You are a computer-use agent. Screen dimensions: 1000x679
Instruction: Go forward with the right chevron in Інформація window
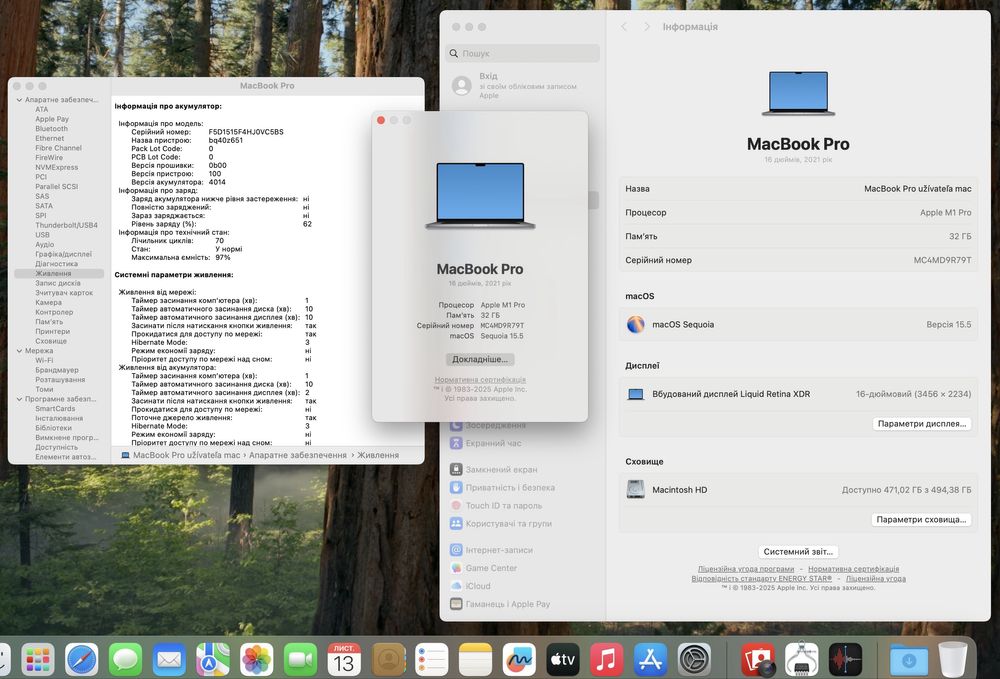(x=647, y=27)
